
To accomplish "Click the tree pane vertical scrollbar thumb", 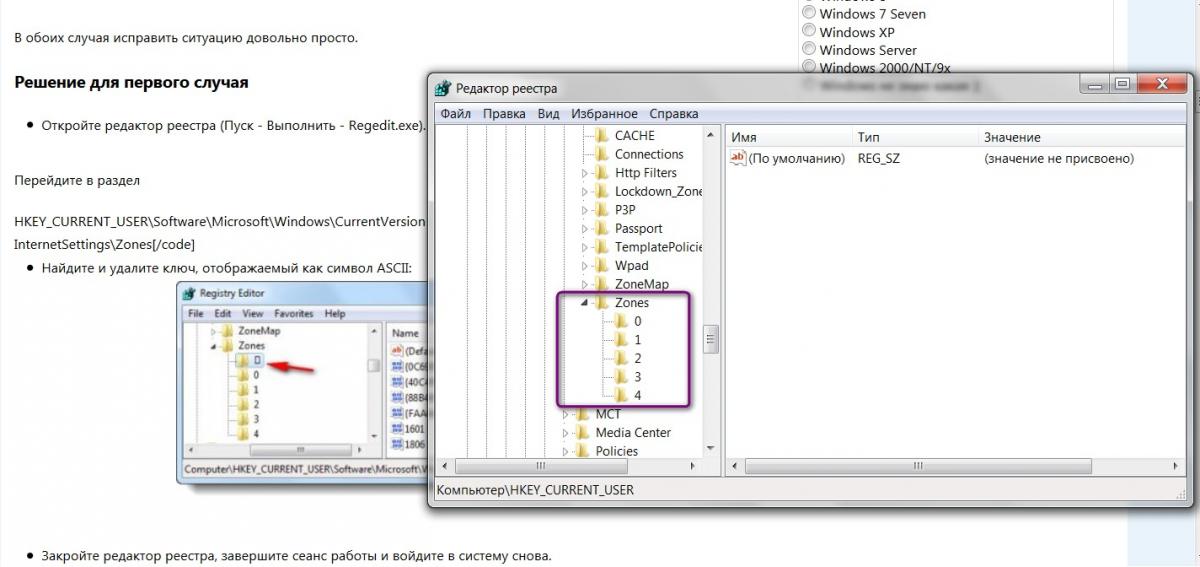I will coord(711,340).
